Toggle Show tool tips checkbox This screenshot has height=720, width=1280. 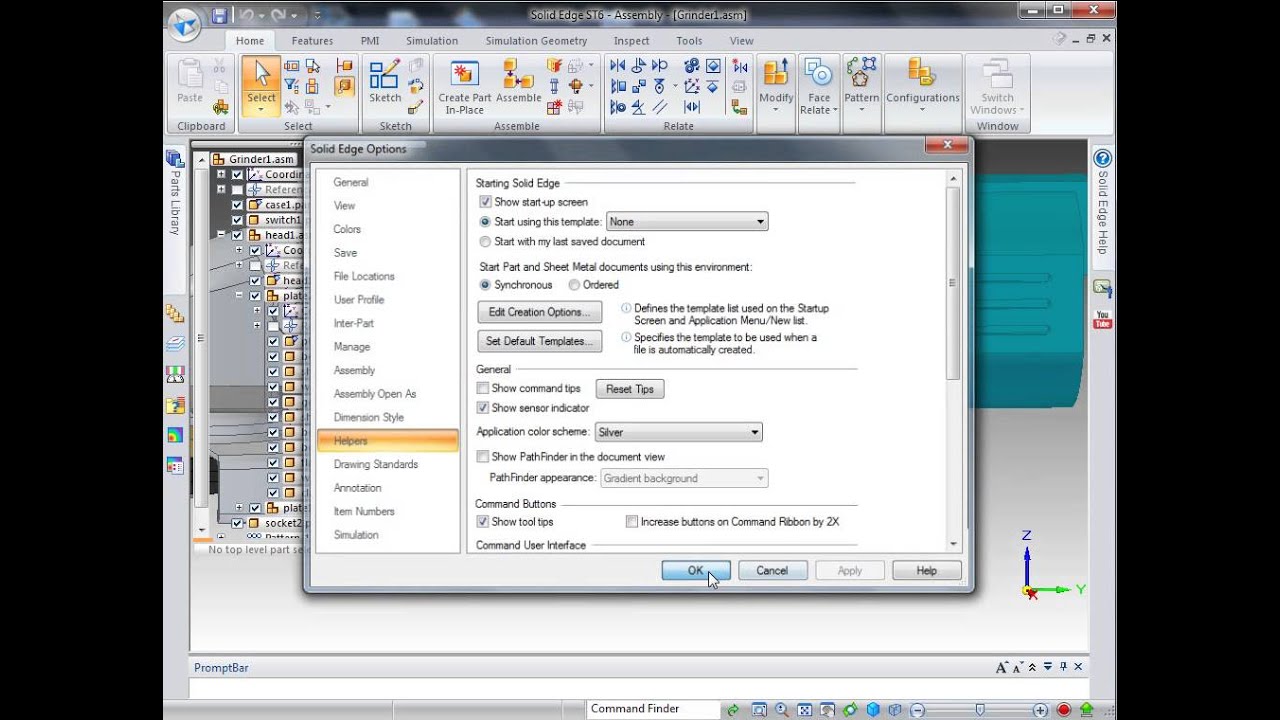click(x=483, y=522)
